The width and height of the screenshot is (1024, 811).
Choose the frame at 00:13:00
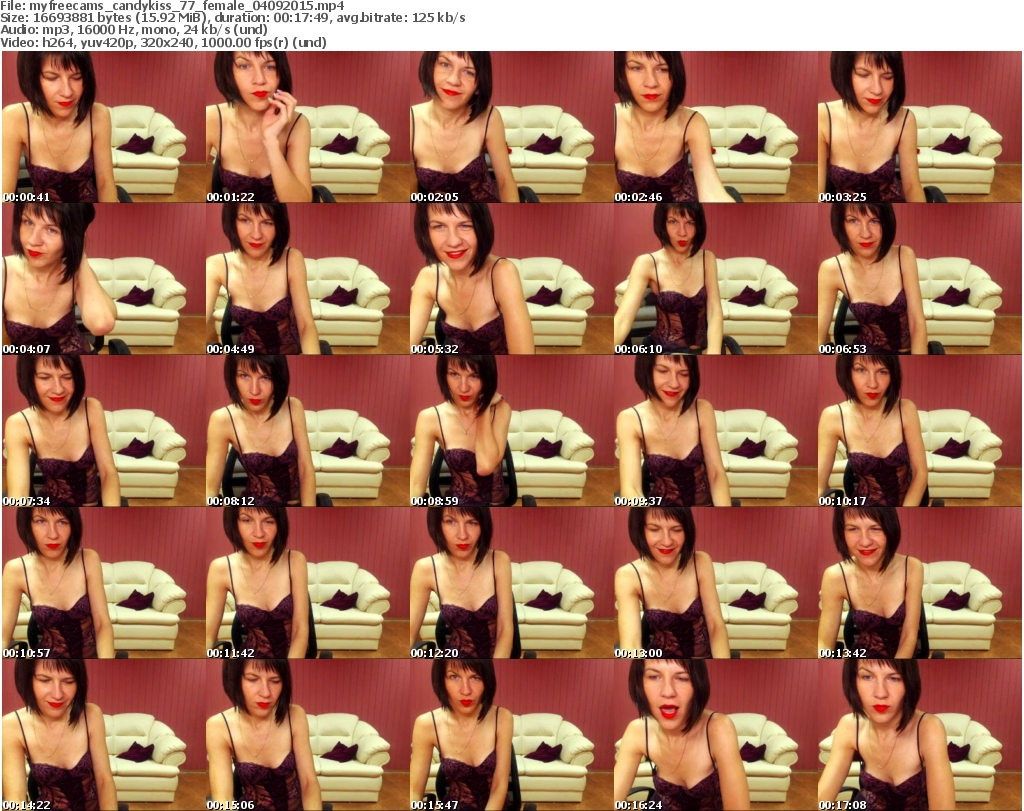[715, 583]
